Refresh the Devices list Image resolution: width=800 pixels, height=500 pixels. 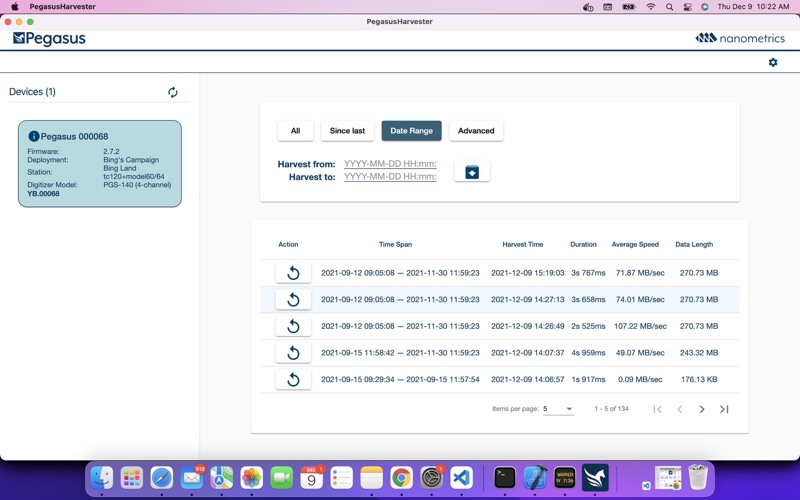tap(173, 92)
